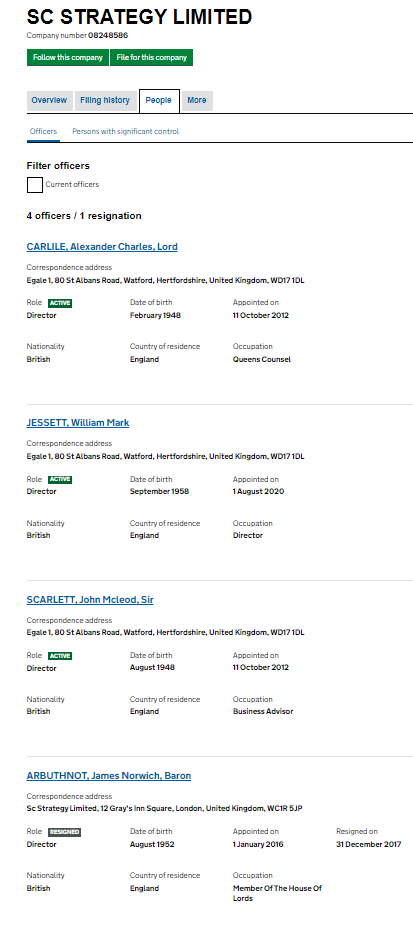Click the Filter officers heading
This screenshot has height=925, width=413.
tap(58, 166)
